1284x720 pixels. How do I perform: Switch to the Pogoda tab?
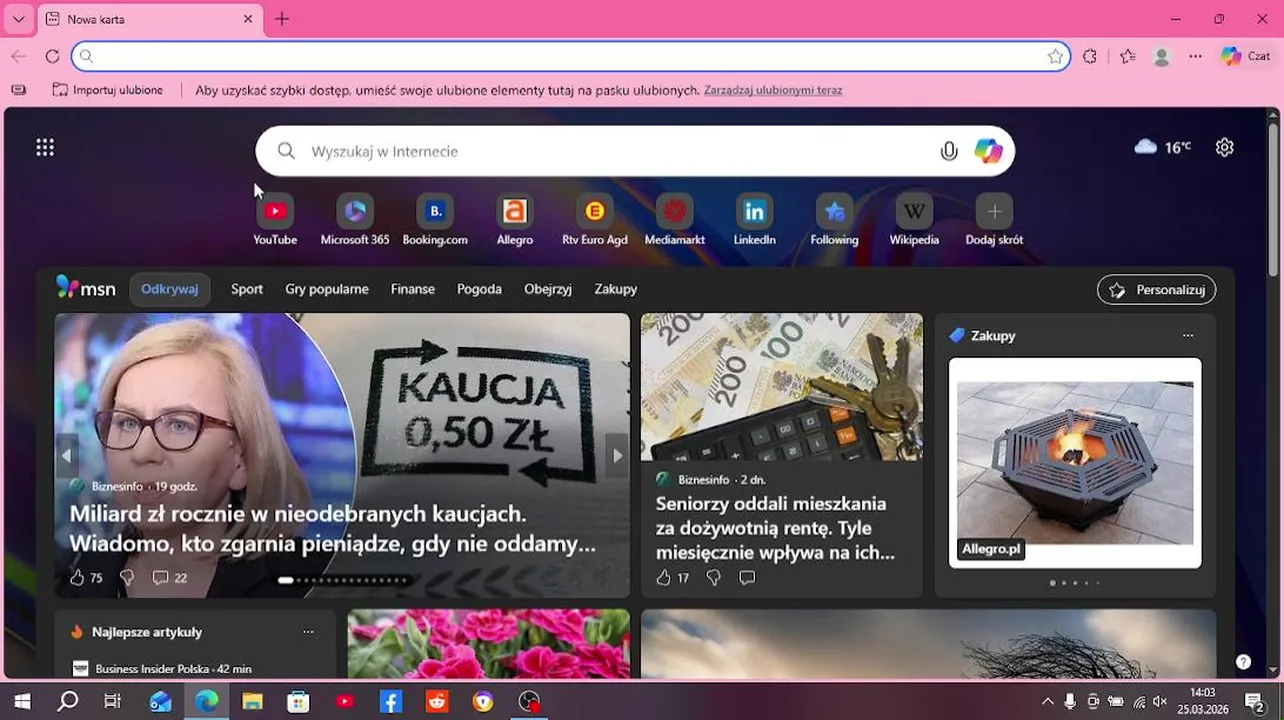pyautogui.click(x=479, y=289)
